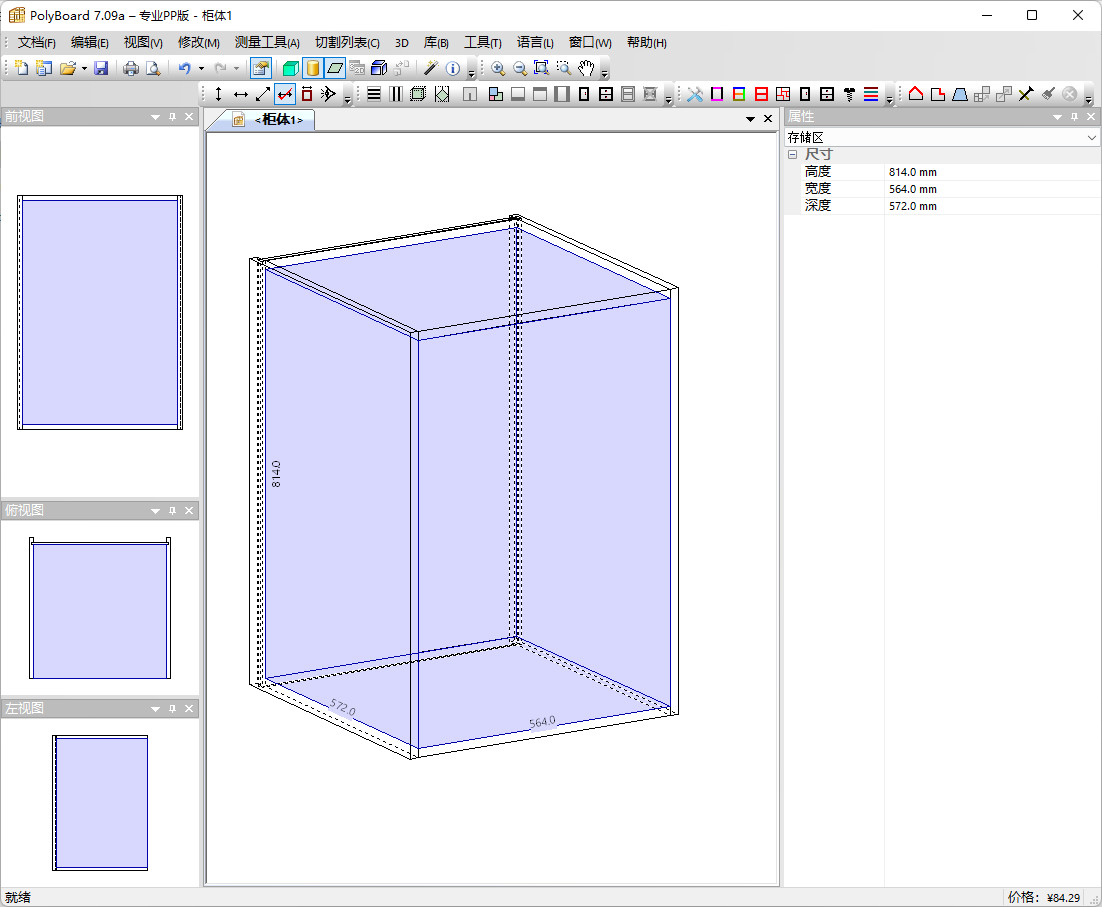Open the 切割列表 menu
1102x907 pixels.
[347, 42]
